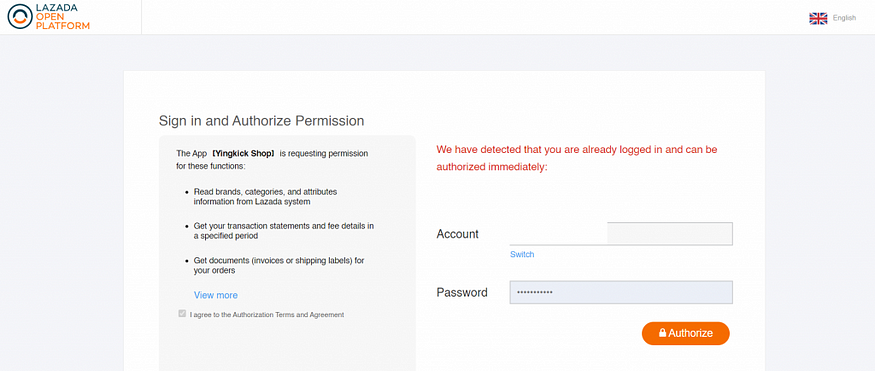Focus the Account input field
The image size is (875, 371).
621,234
